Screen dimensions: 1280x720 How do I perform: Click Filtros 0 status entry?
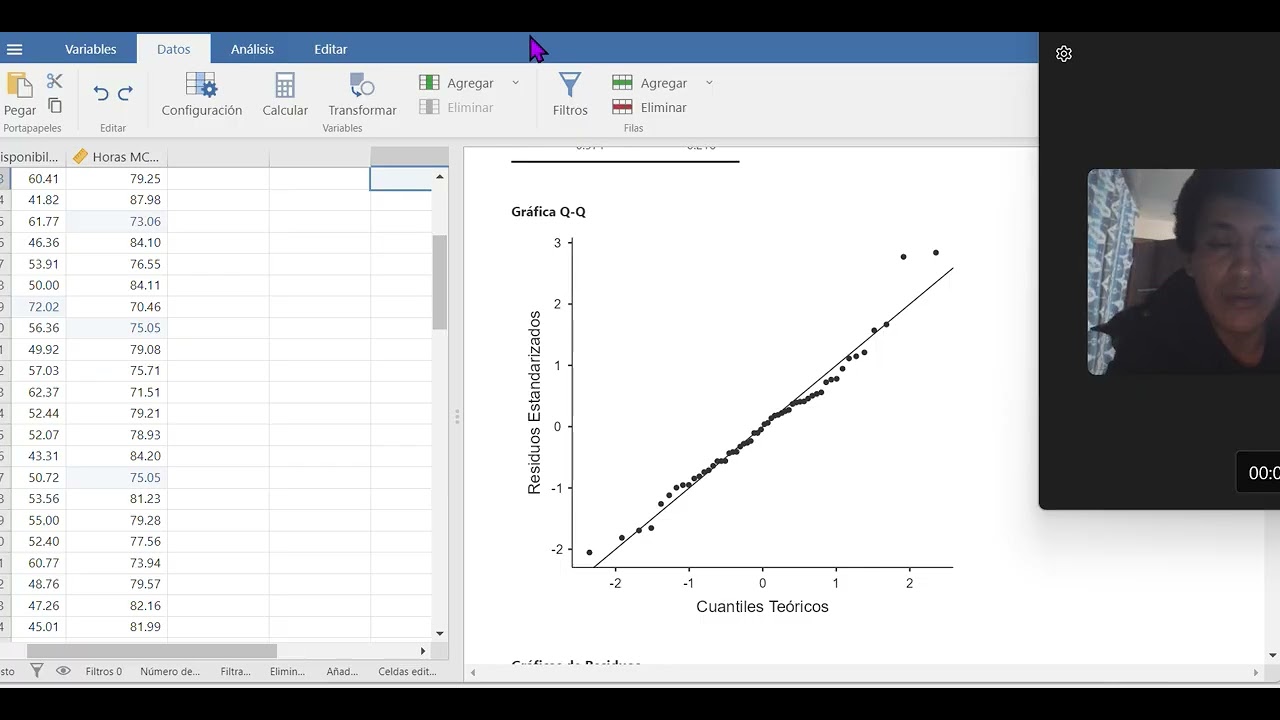tap(103, 671)
